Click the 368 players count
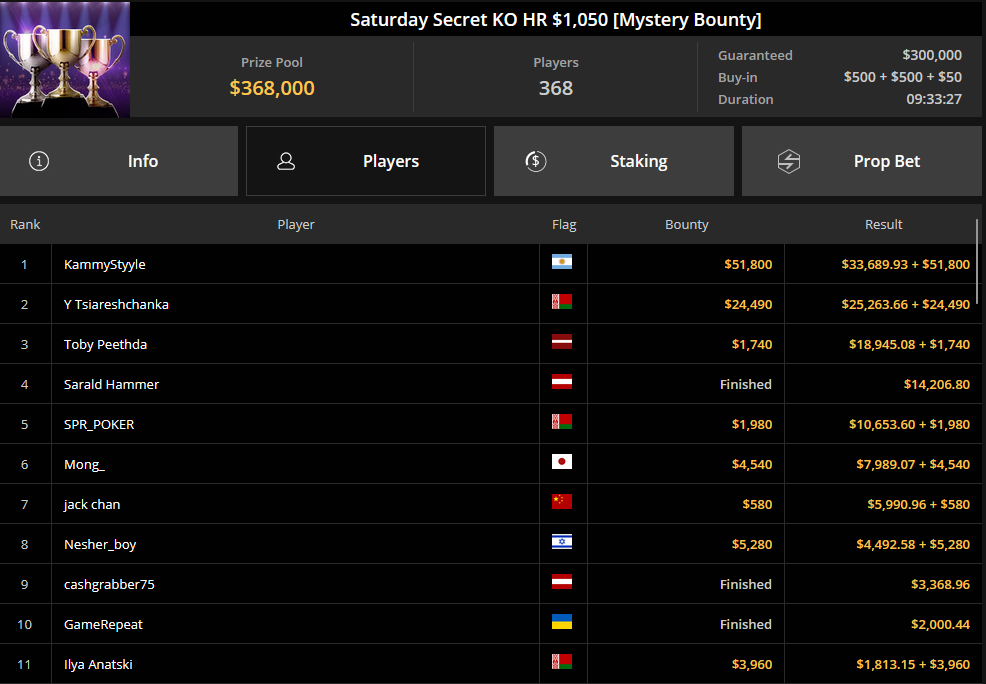Image resolution: width=986 pixels, height=684 pixels. pos(556,88)
